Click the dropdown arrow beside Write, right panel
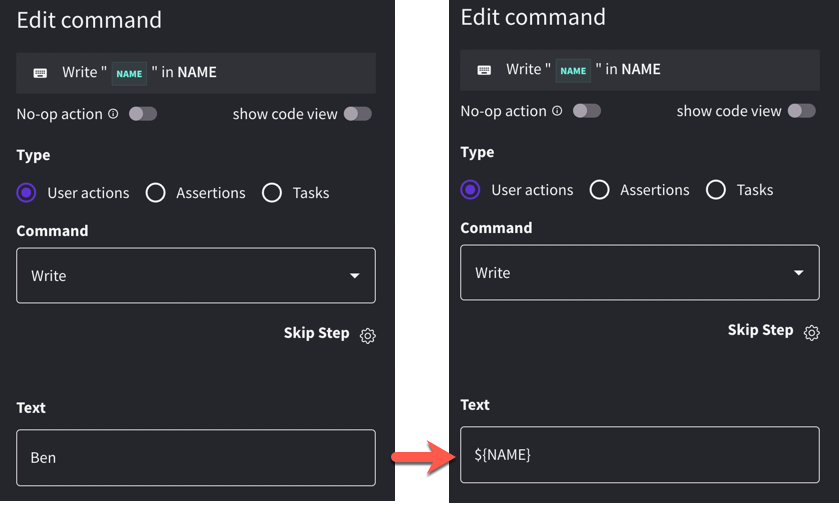Image resolution: width=839 pixels, height=513 pixels. [798, 273]
